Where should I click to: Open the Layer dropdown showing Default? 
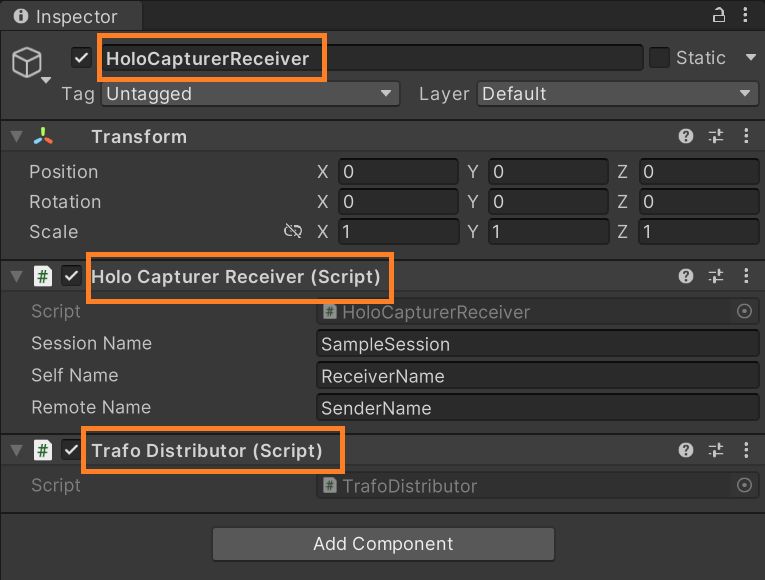(x=617, y=94)
